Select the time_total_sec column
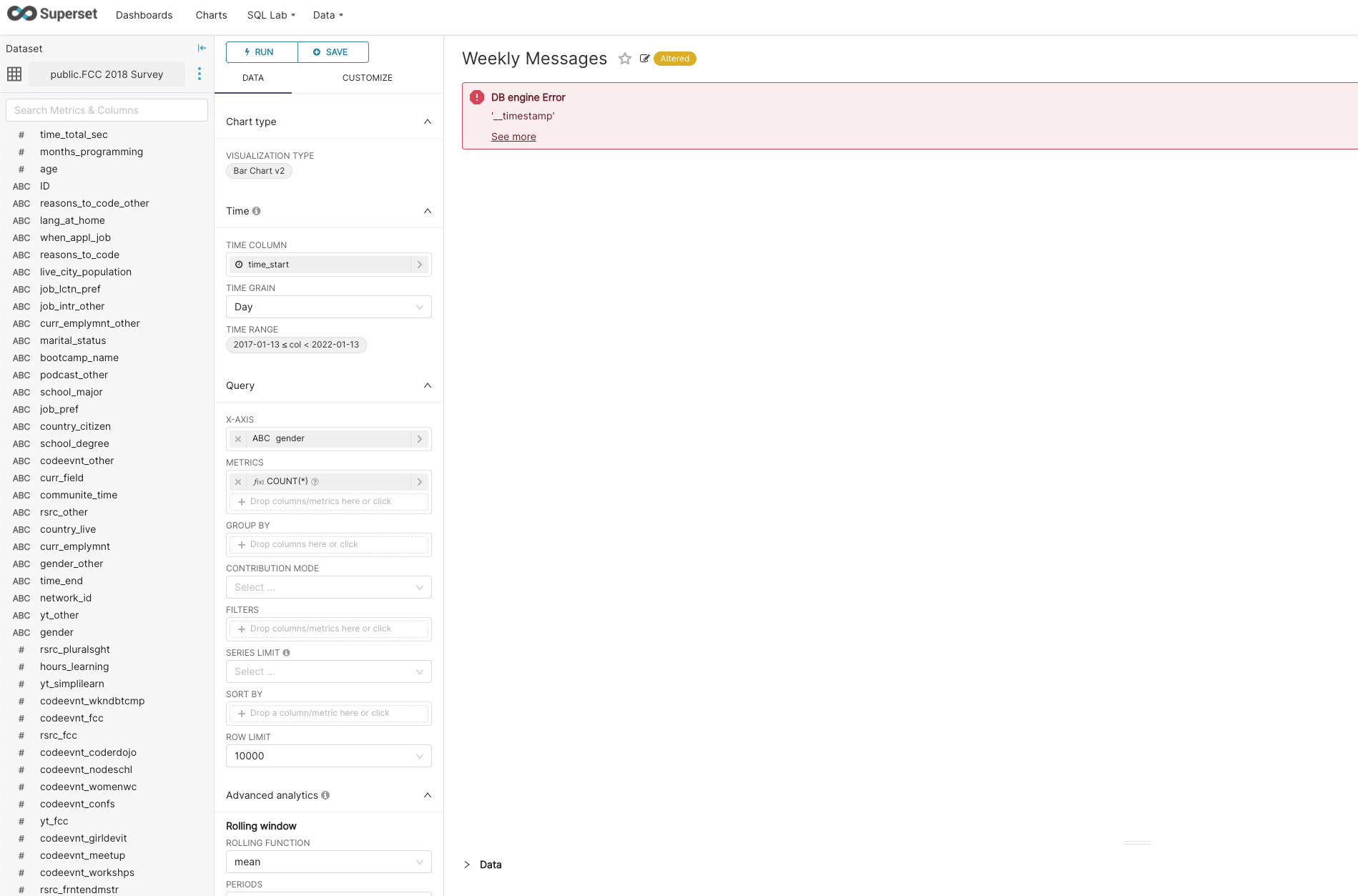 pos(74,134)
